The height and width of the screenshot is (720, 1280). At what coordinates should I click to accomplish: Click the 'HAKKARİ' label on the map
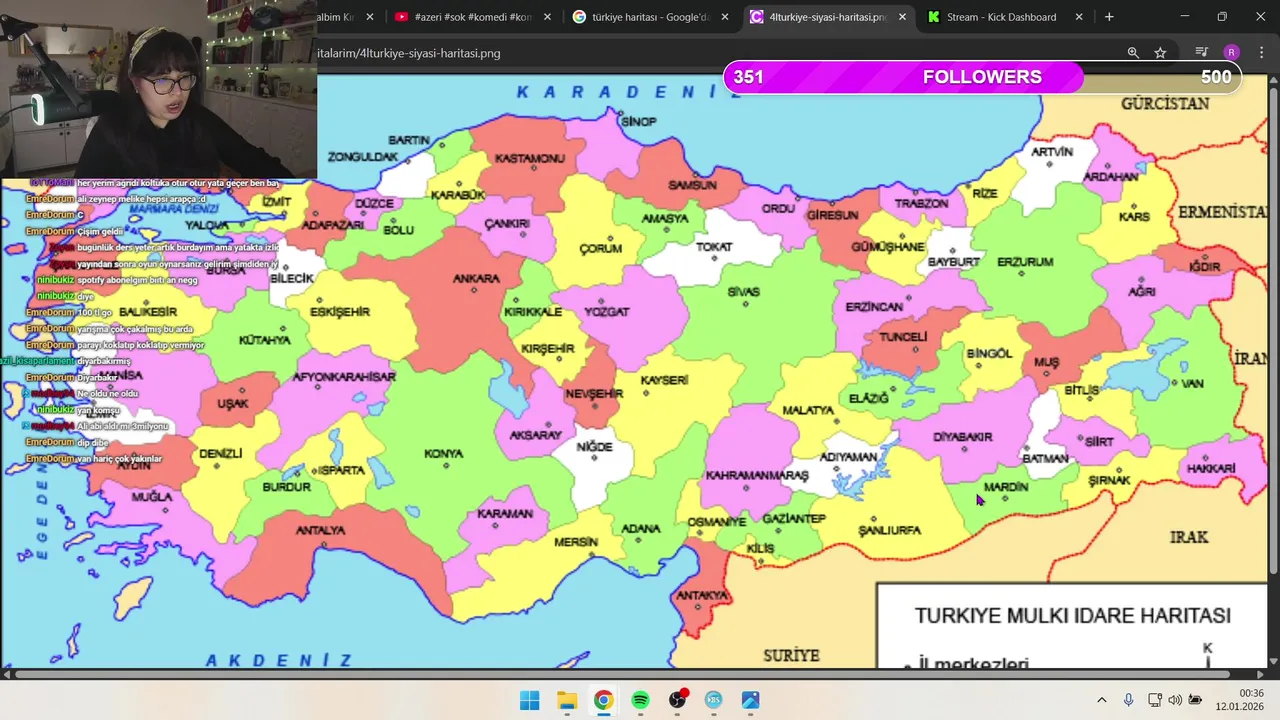click(x=1211, y=469)
